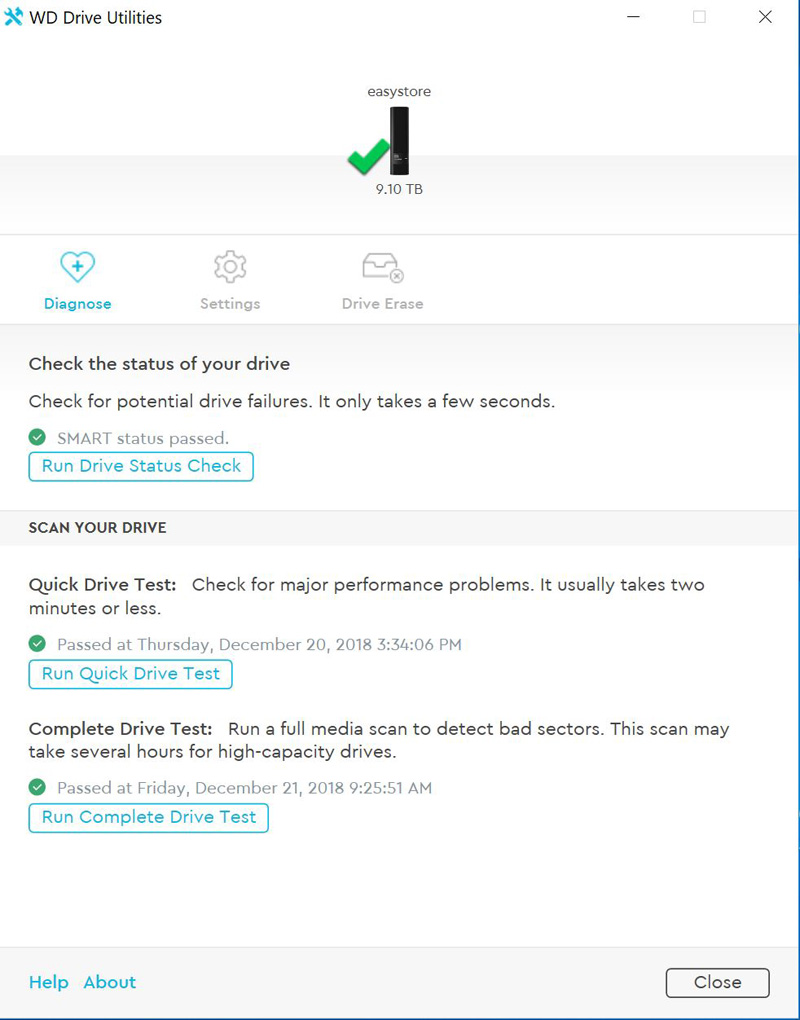Run Drive Status Check
The image size is (800, 1020).
click(x=141, y=466)
